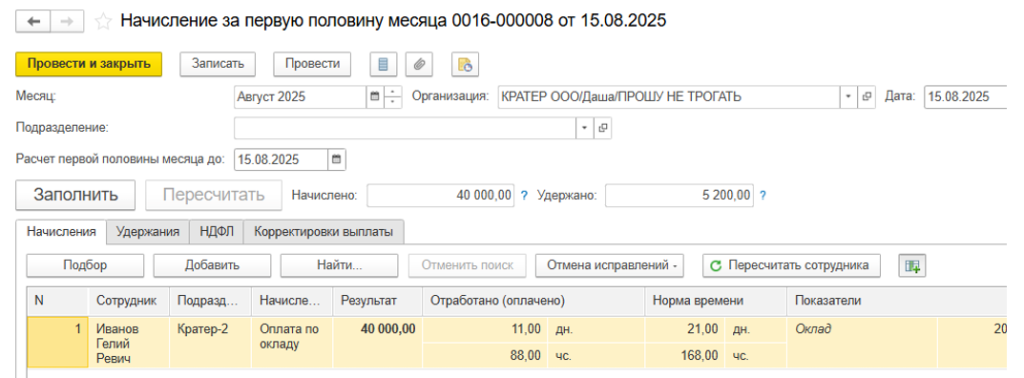1024x378 pixels.
Task: Select row number cell 1
Action: (x=57, y=343)
